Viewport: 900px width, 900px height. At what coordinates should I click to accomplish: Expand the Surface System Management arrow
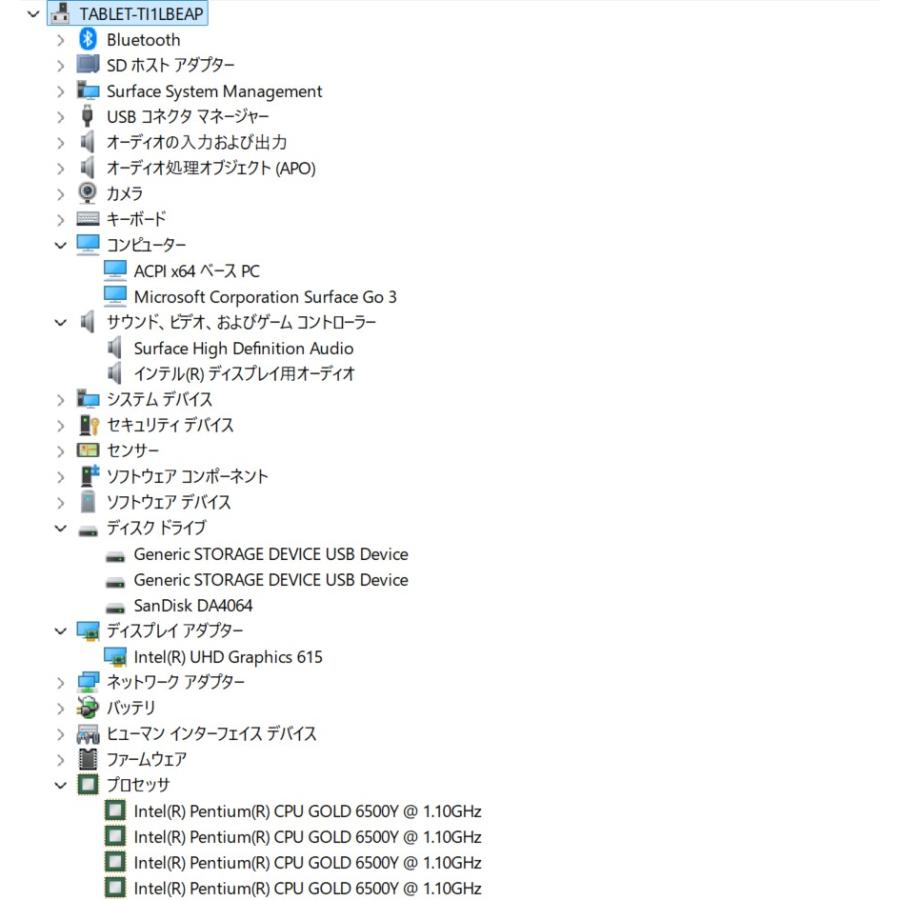(61, 91)
